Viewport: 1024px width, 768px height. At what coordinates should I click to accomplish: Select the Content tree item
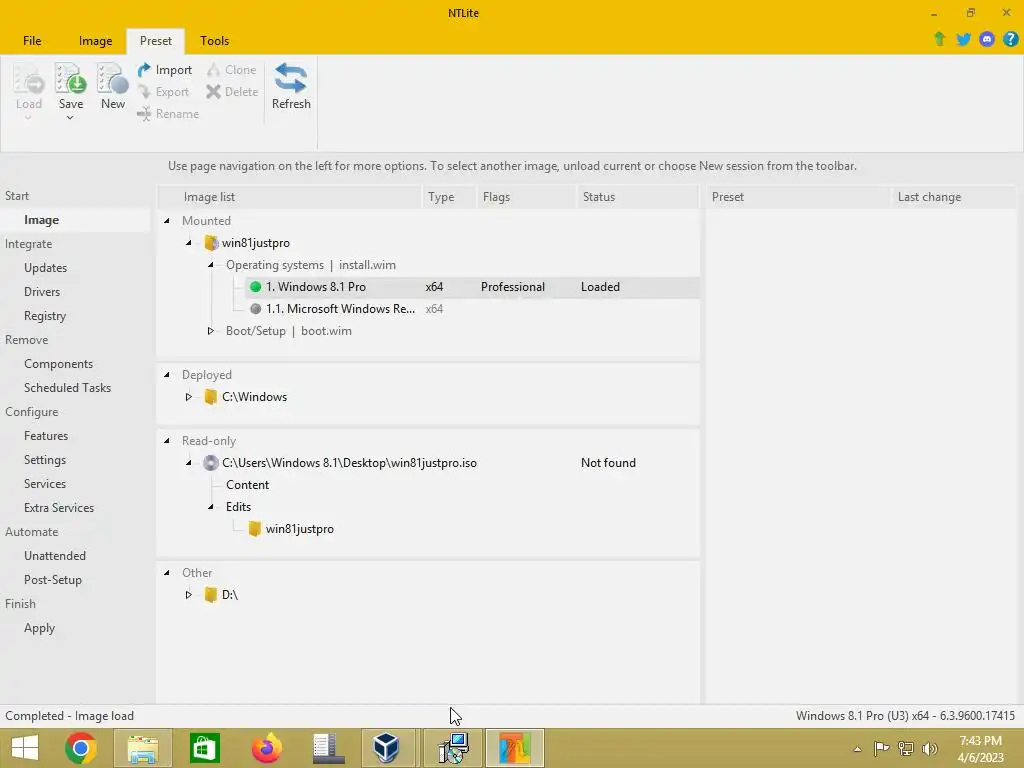pyautogui.click(x=248, y=485)
